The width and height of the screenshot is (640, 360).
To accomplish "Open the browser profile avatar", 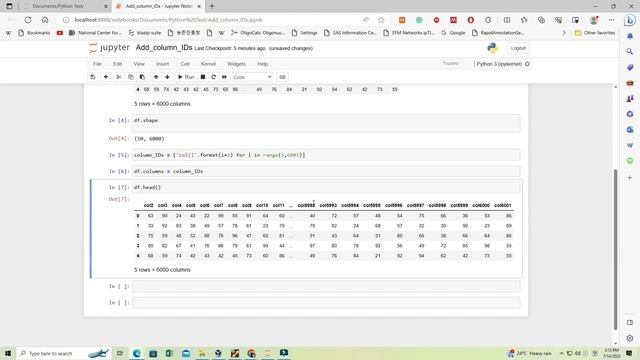I will coord(594,20).
